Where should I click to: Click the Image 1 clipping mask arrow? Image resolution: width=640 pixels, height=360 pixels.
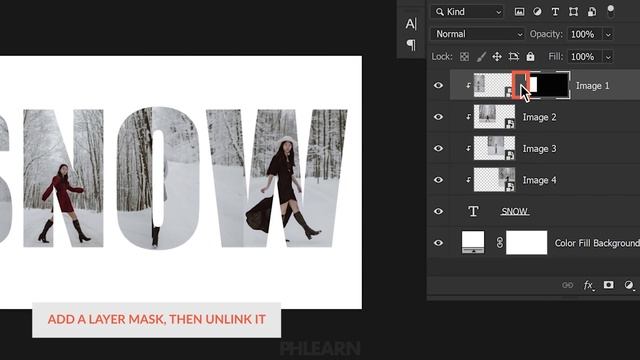click(468, 85)
